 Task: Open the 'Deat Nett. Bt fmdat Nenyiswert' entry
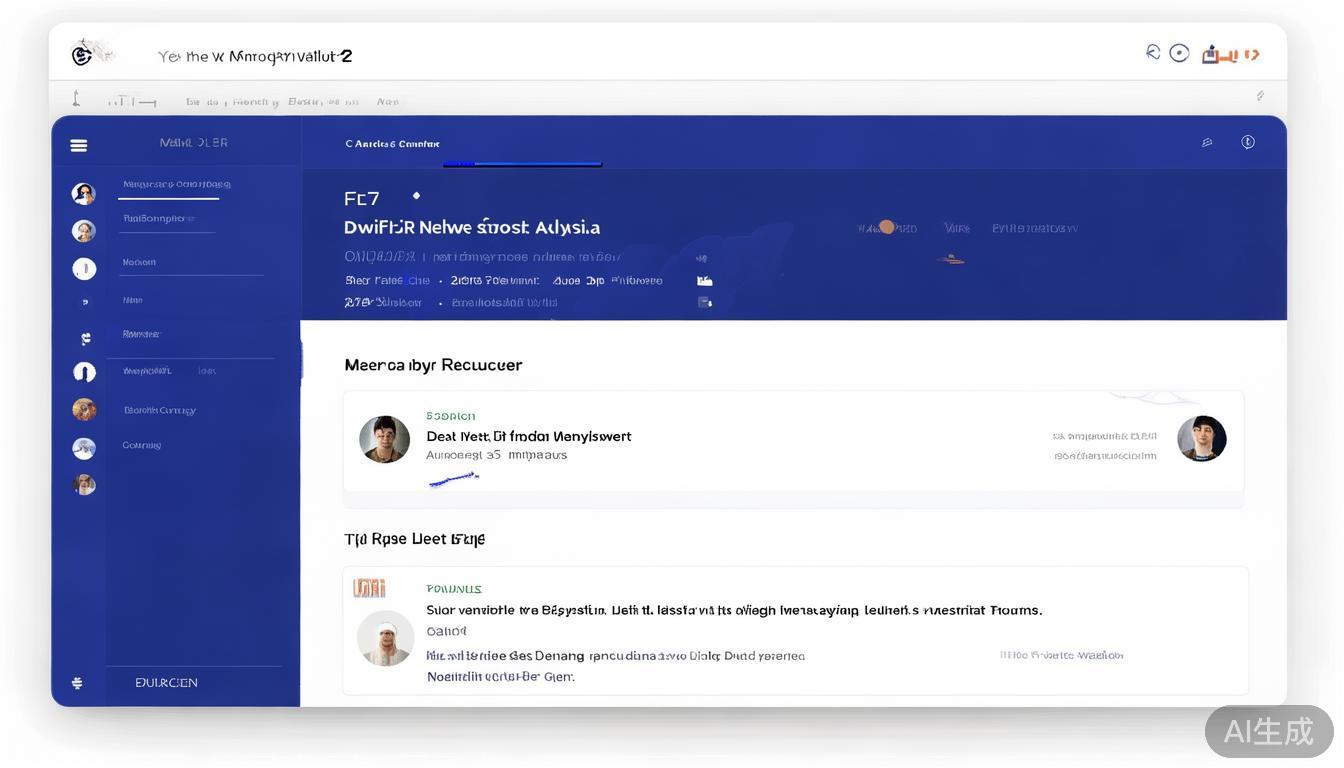528,436
